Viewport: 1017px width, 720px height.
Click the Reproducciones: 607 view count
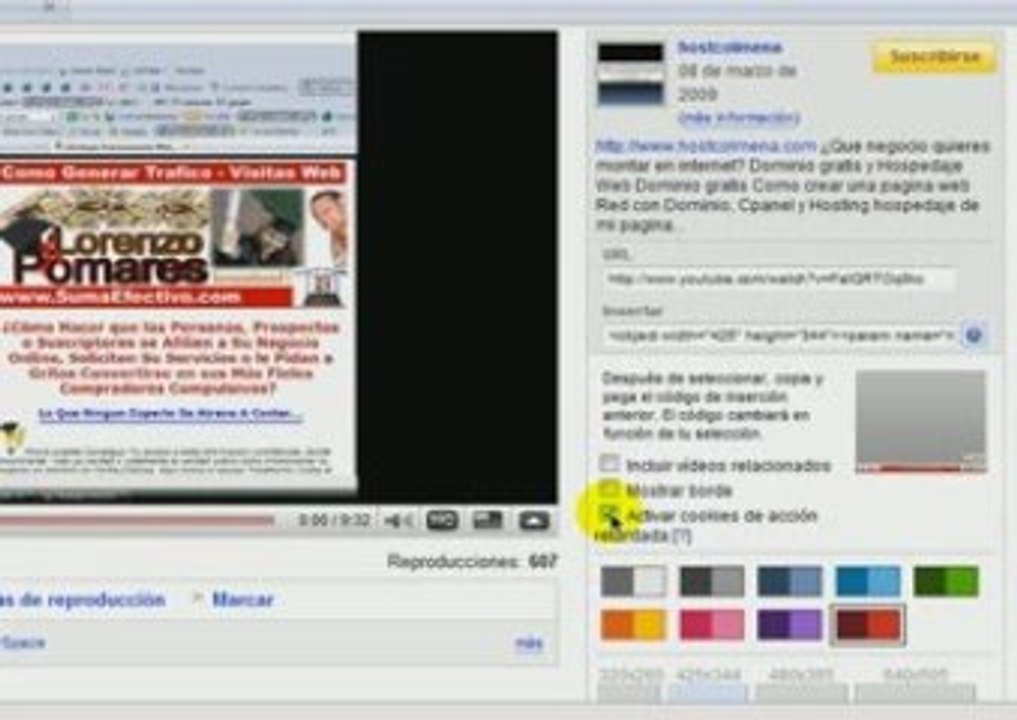tap(472, 561)
